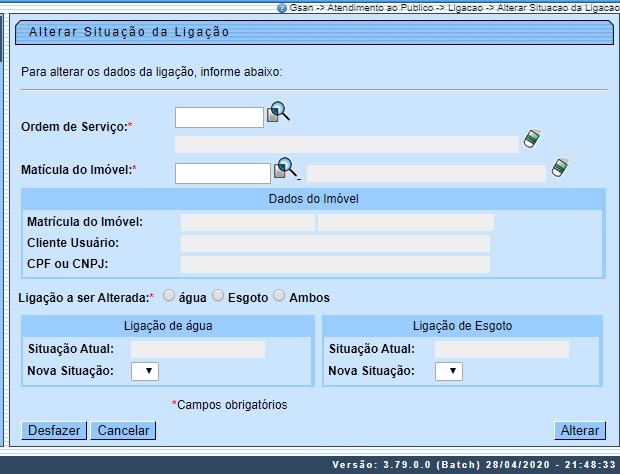Expand Nova Situação dropdown in Ligação de Esgoto

click(x=449, y=371)
